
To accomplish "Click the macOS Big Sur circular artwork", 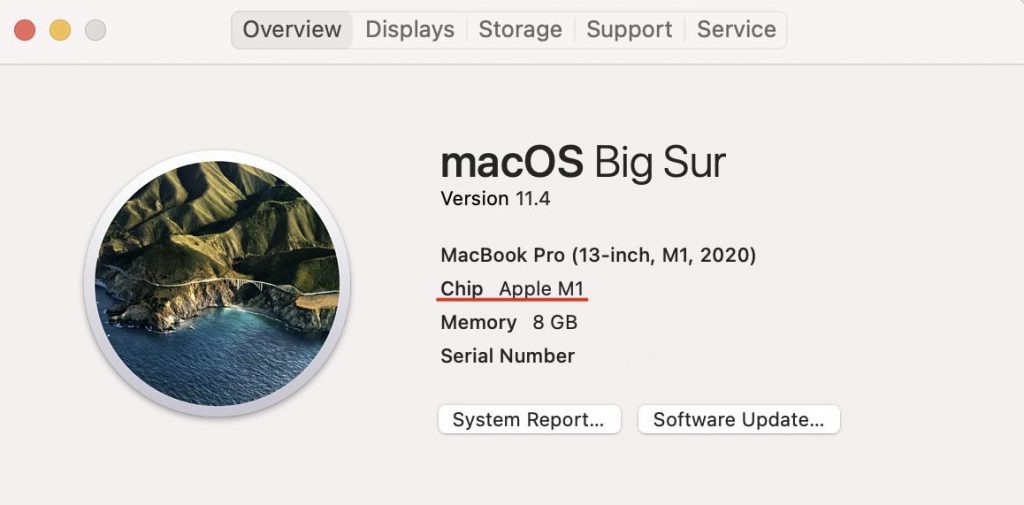I will (x=217, y=282).
